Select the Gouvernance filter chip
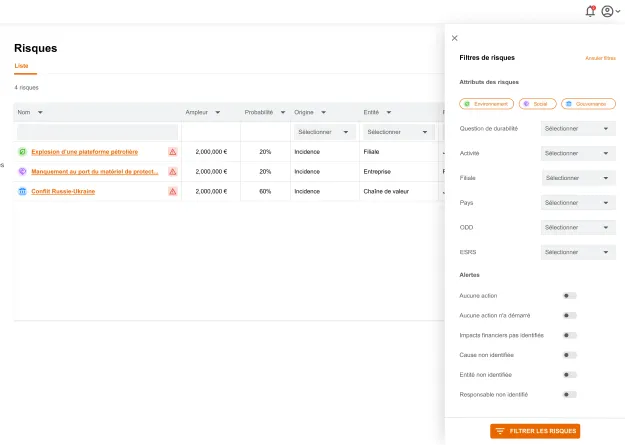 point(588,104)
